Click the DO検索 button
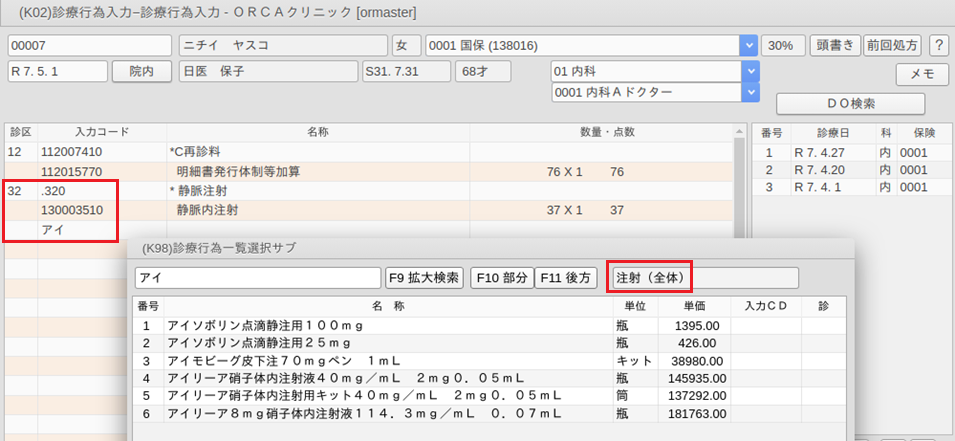The width and height of the screenshot is (955, 441). click(x=850, y=103)
